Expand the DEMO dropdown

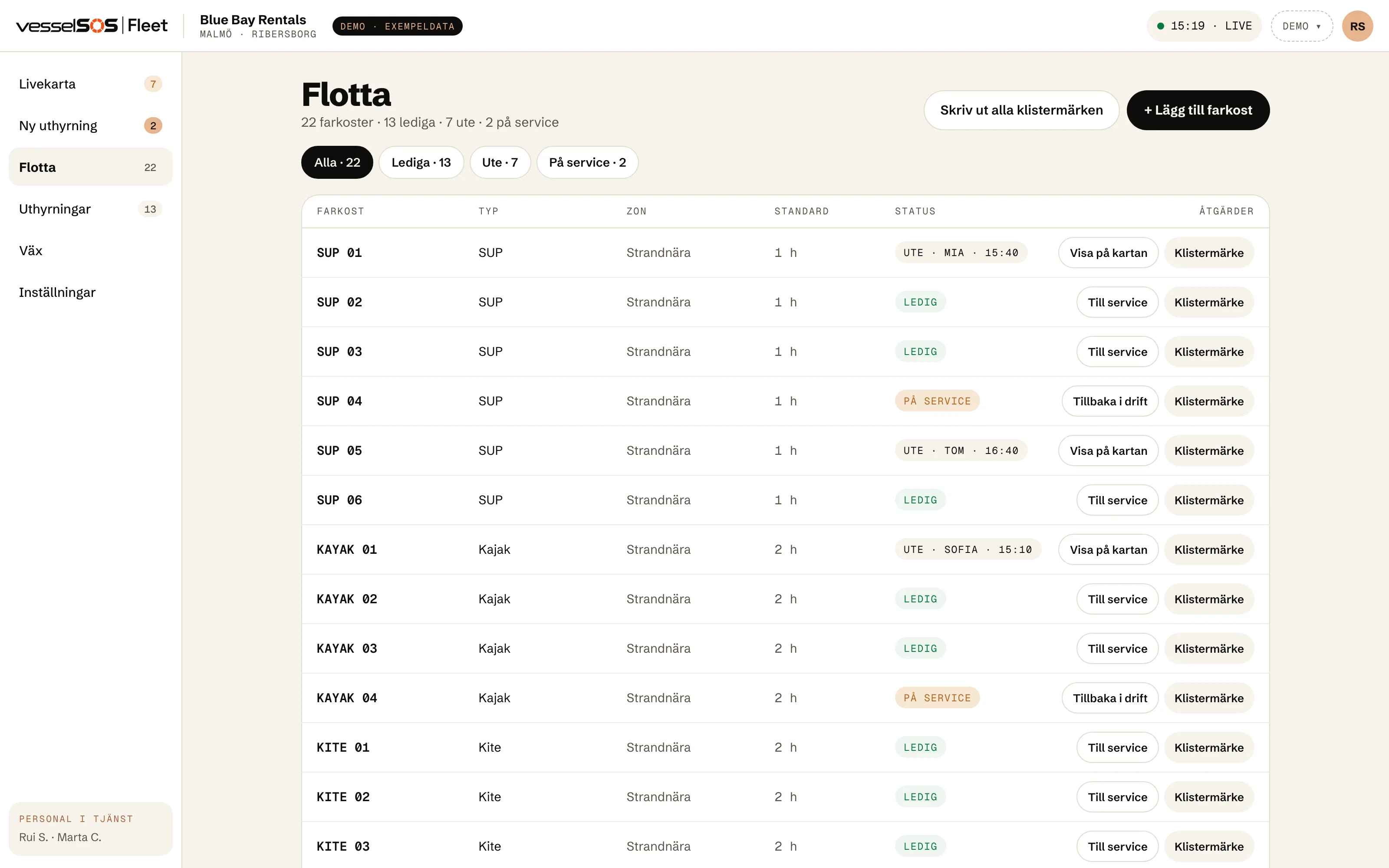point(1302,26)
